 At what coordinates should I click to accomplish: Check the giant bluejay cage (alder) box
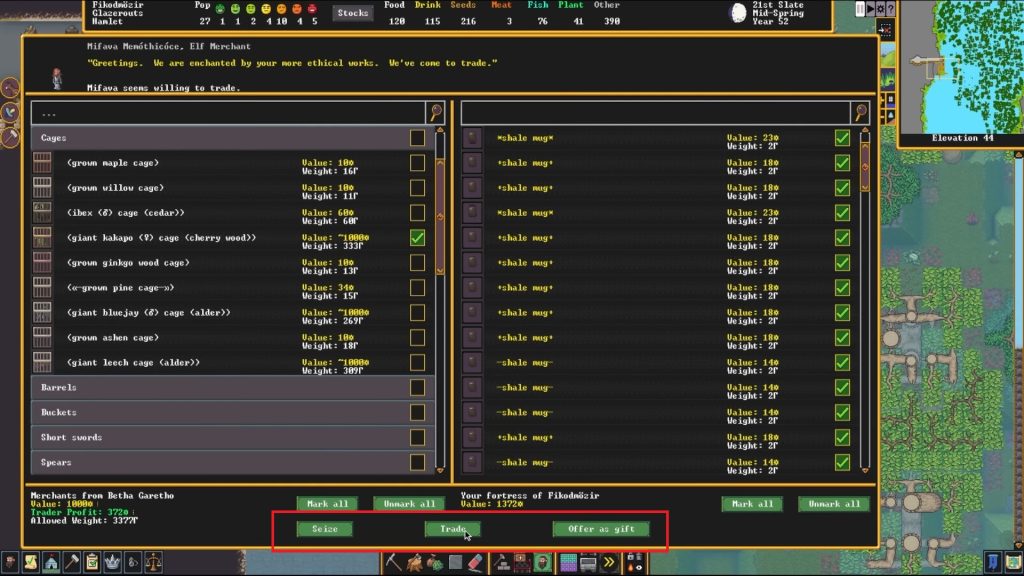(417, 313)
